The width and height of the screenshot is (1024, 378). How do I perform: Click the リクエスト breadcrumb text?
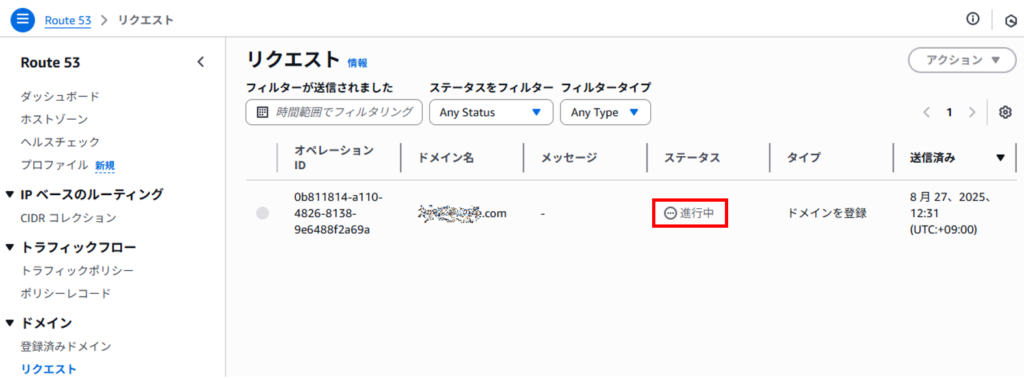pyautogui.click(x=146, y=20)
